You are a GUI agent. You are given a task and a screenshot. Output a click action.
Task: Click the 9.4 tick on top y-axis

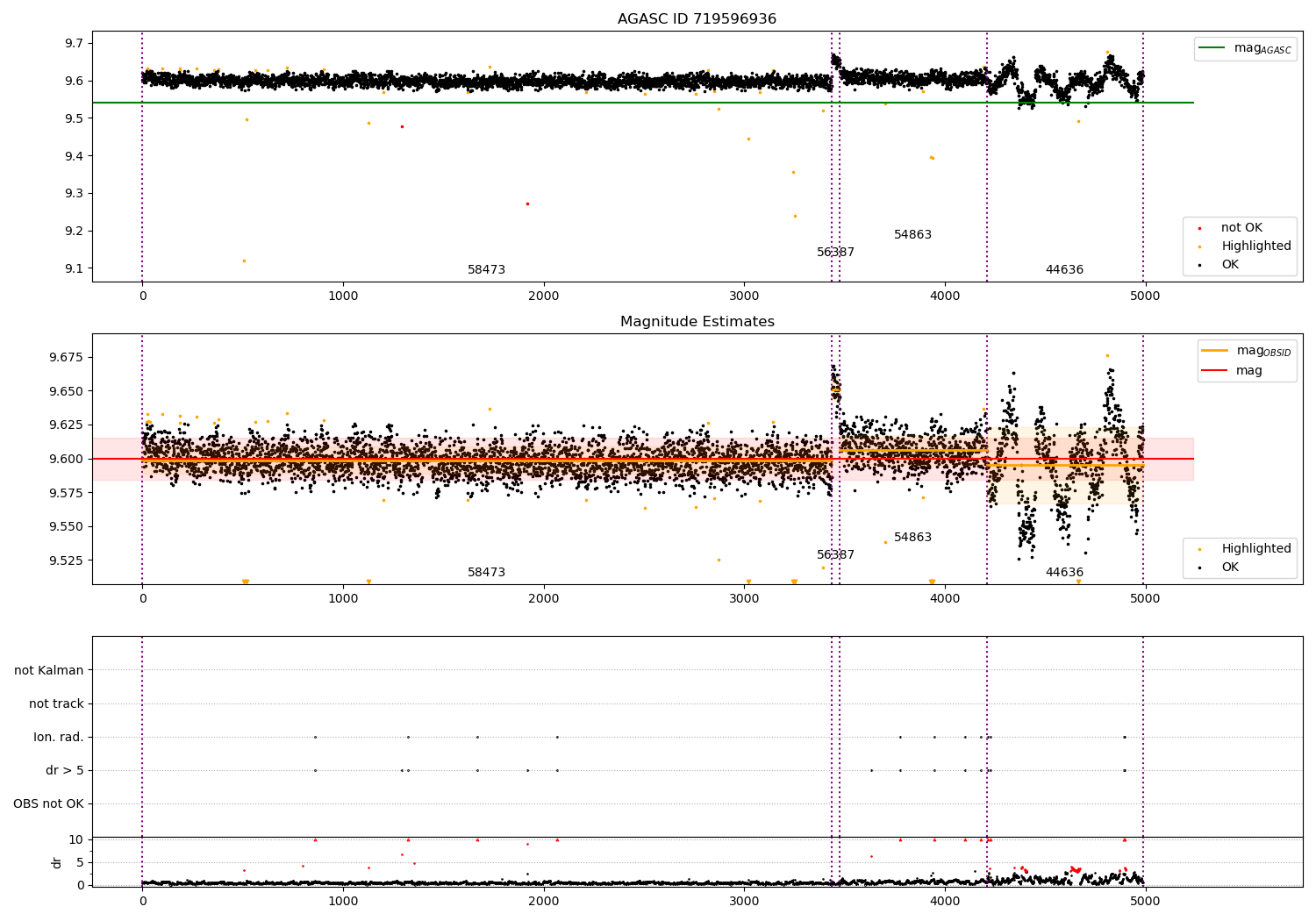[x=74, y=157]
